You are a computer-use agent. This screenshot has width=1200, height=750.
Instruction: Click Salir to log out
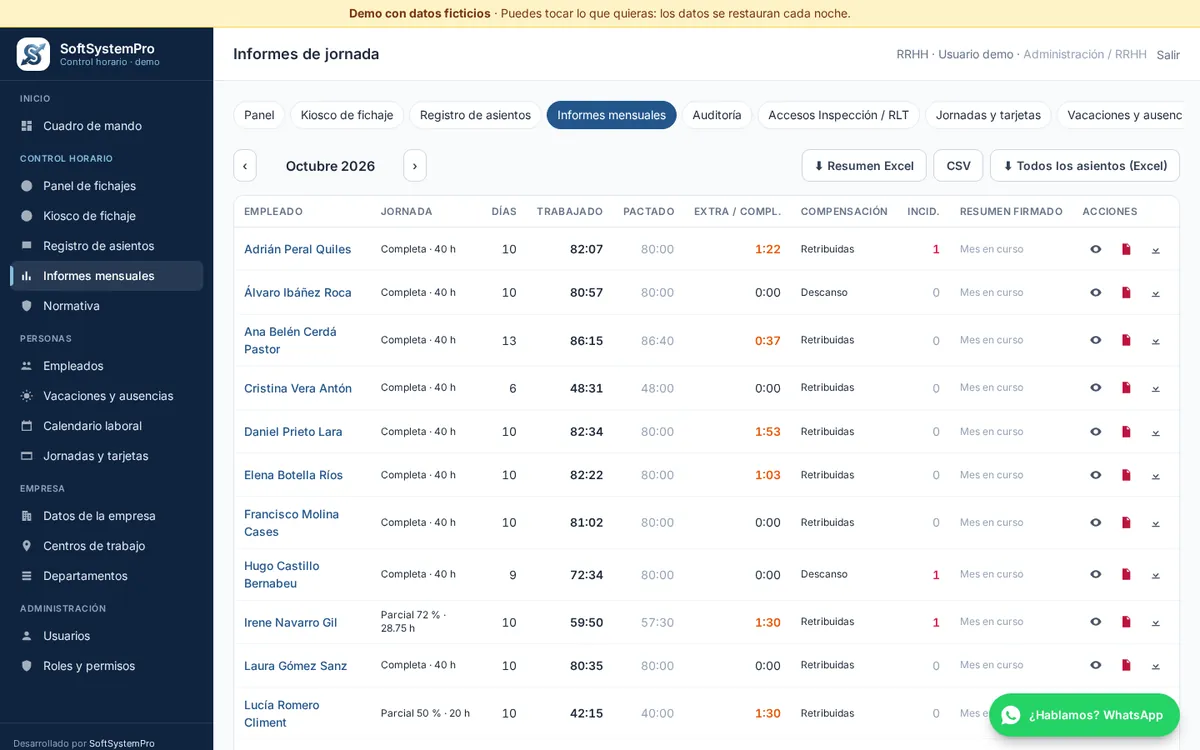pos(1168,55)
